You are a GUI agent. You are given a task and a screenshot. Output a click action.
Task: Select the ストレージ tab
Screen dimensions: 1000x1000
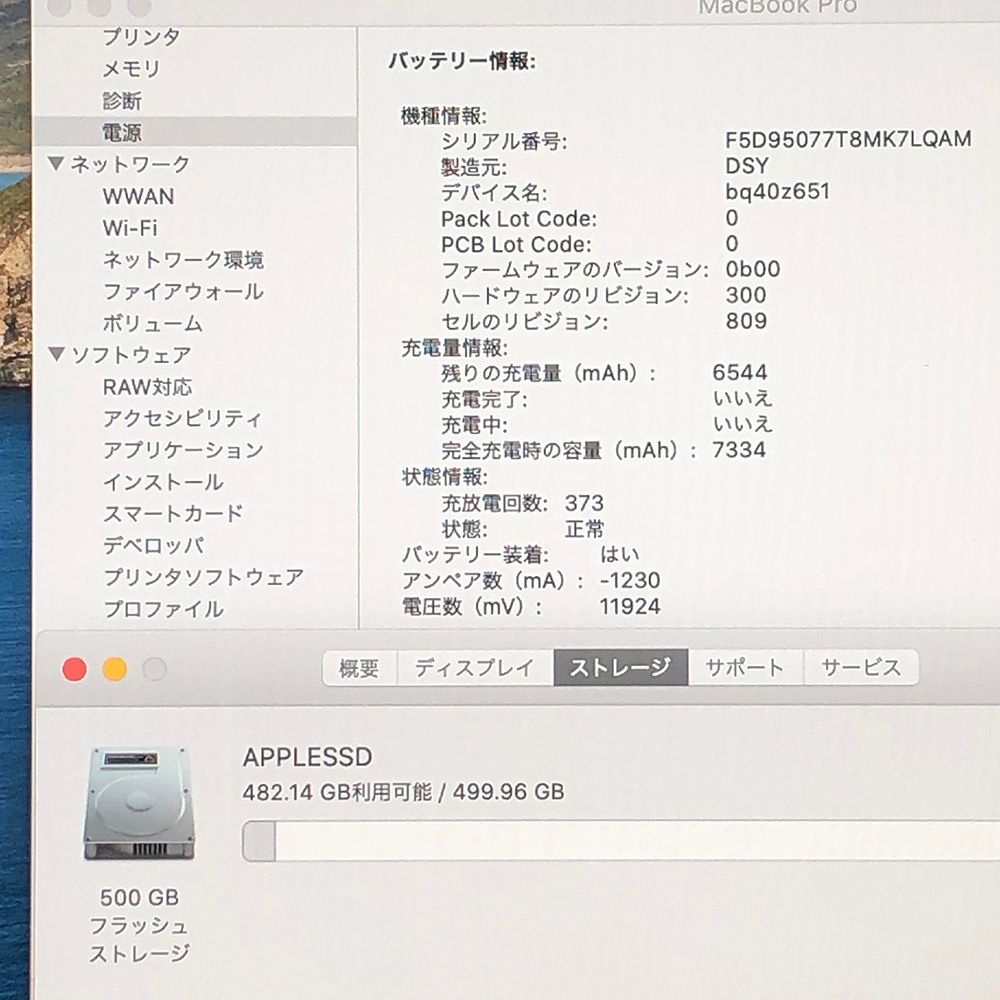(x=621, y=668)
